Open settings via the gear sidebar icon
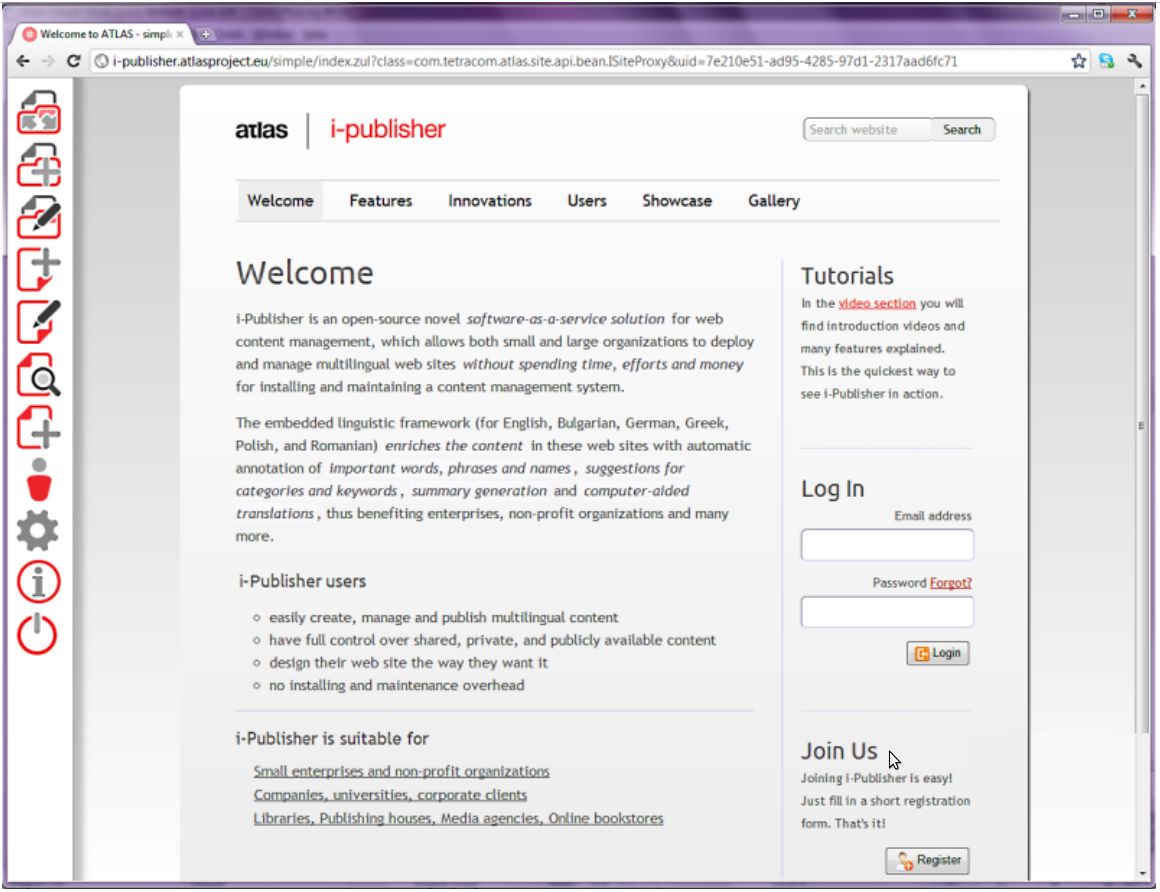1160x892 pixels. click(38, 530)
